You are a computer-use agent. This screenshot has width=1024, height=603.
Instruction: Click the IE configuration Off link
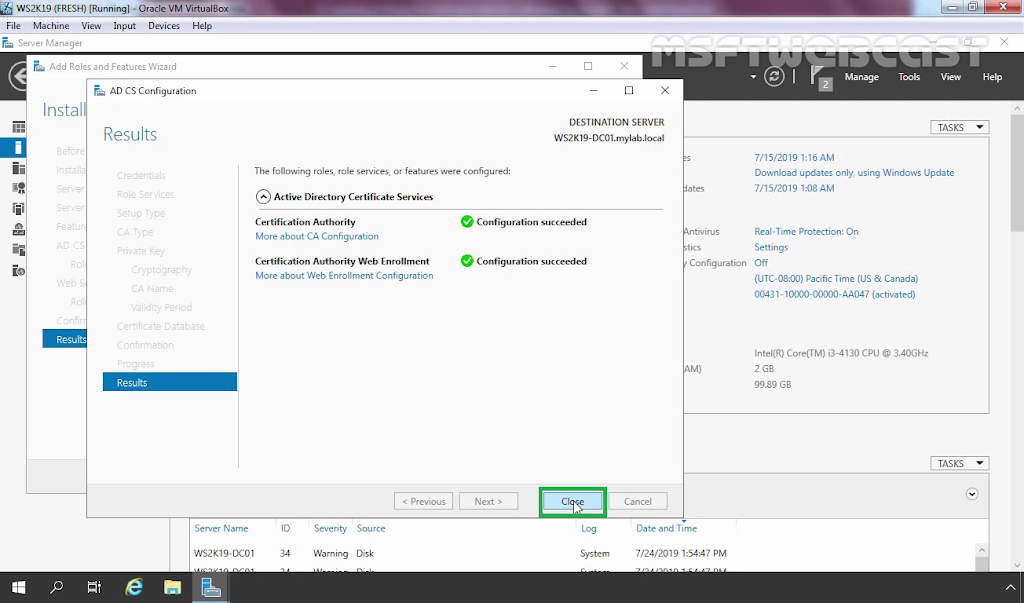click(761, 263)
